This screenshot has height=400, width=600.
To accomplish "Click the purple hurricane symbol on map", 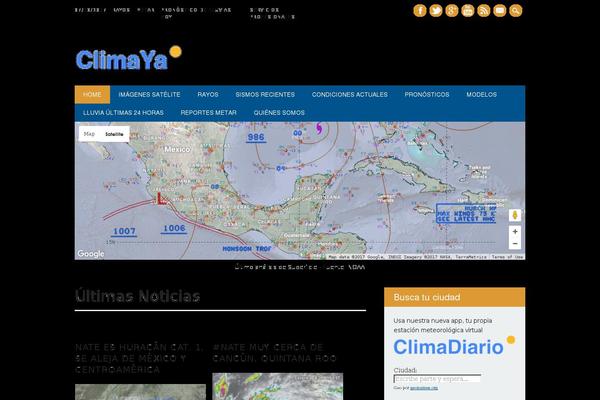I will [319, 128].
